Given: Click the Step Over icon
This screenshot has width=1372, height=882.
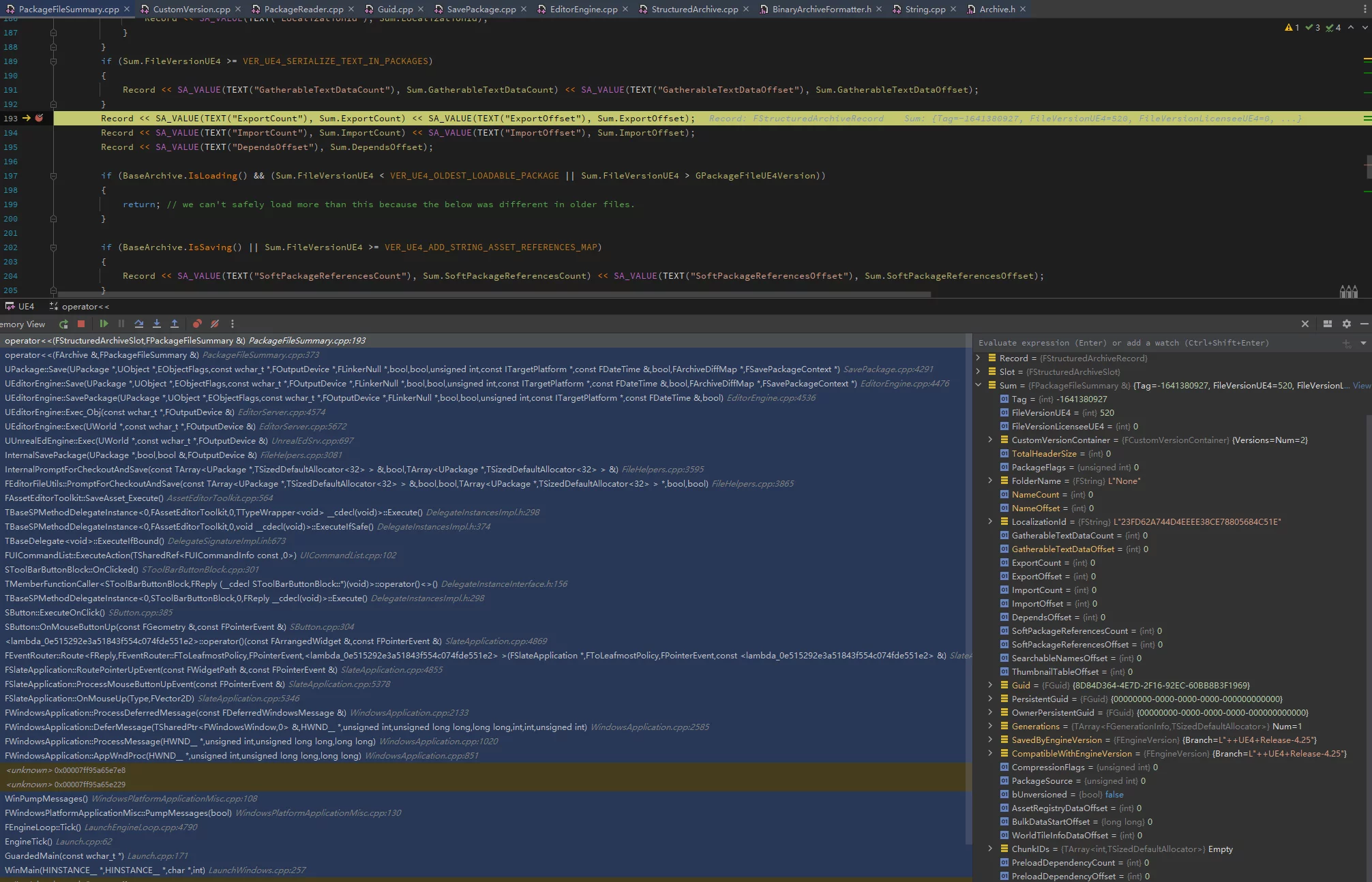Looking at the screenshot, I should pos(139,324).
